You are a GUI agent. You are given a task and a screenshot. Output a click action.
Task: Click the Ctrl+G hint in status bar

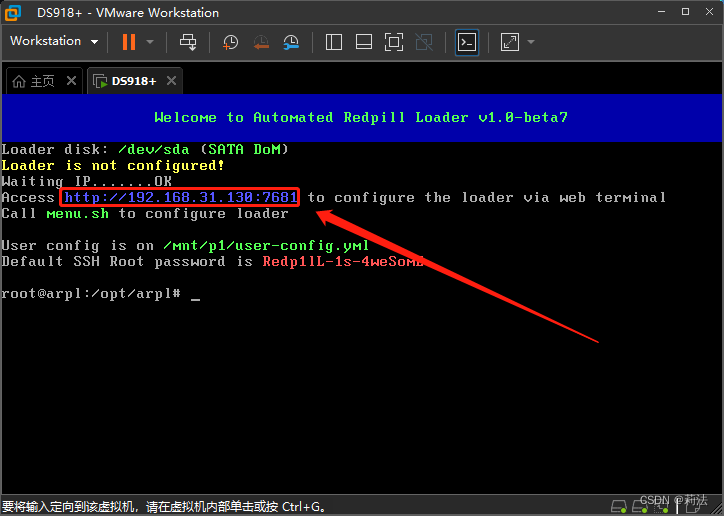(x=302, y=507)
